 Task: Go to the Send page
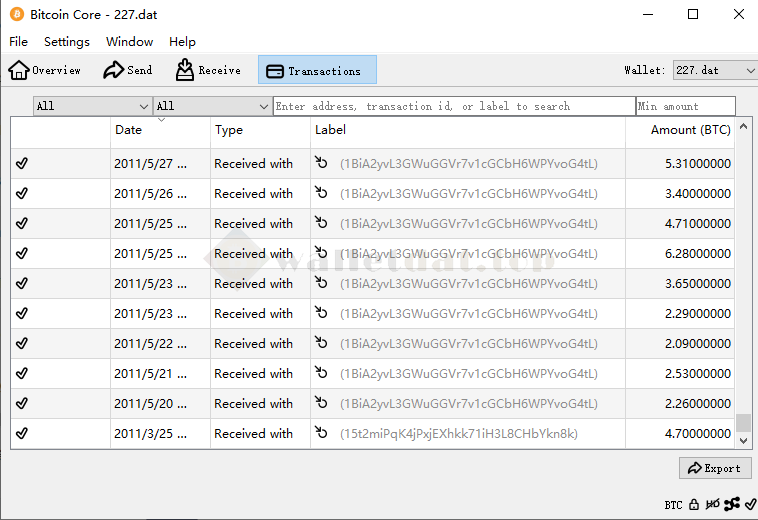127,70
